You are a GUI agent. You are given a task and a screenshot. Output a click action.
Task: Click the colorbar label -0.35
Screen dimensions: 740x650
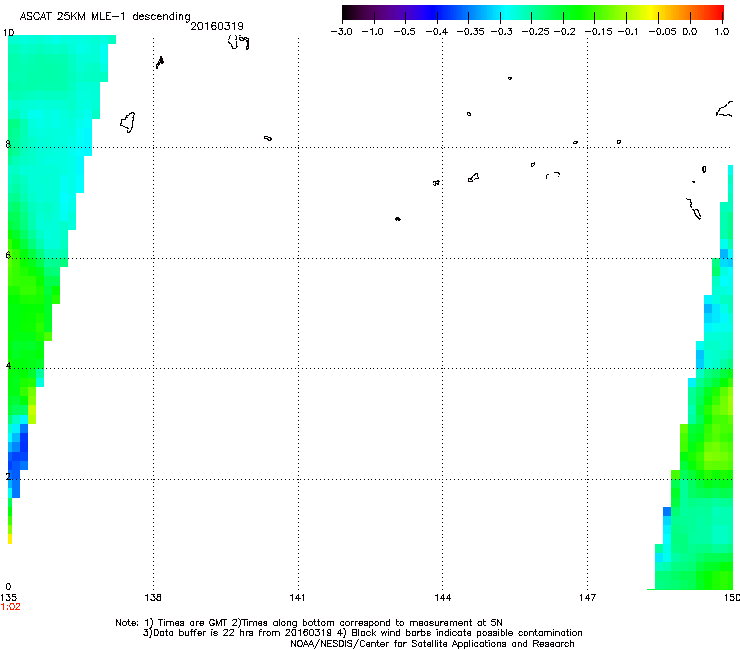(470, 32)
